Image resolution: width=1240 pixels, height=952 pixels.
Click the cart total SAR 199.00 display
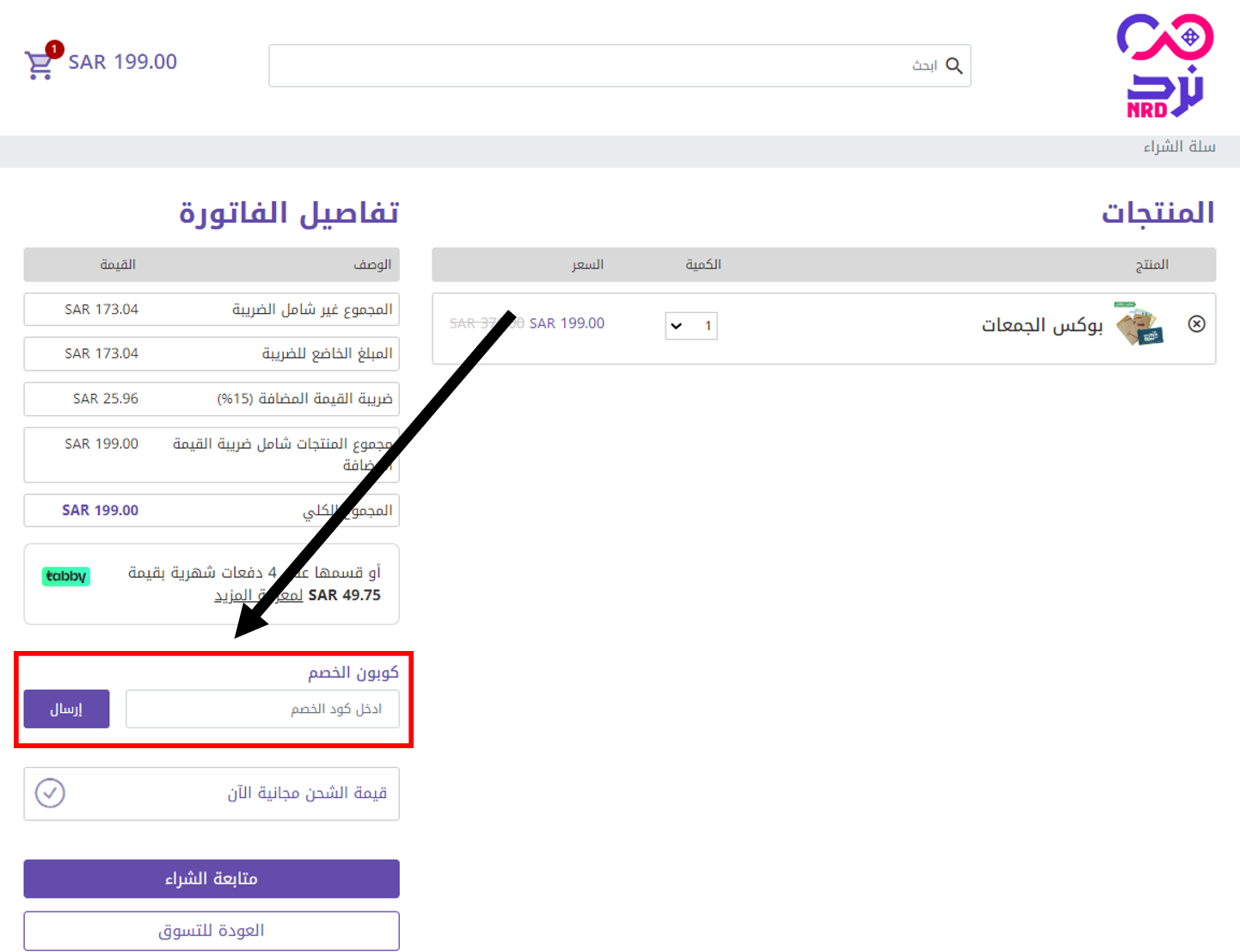point(123,61)
